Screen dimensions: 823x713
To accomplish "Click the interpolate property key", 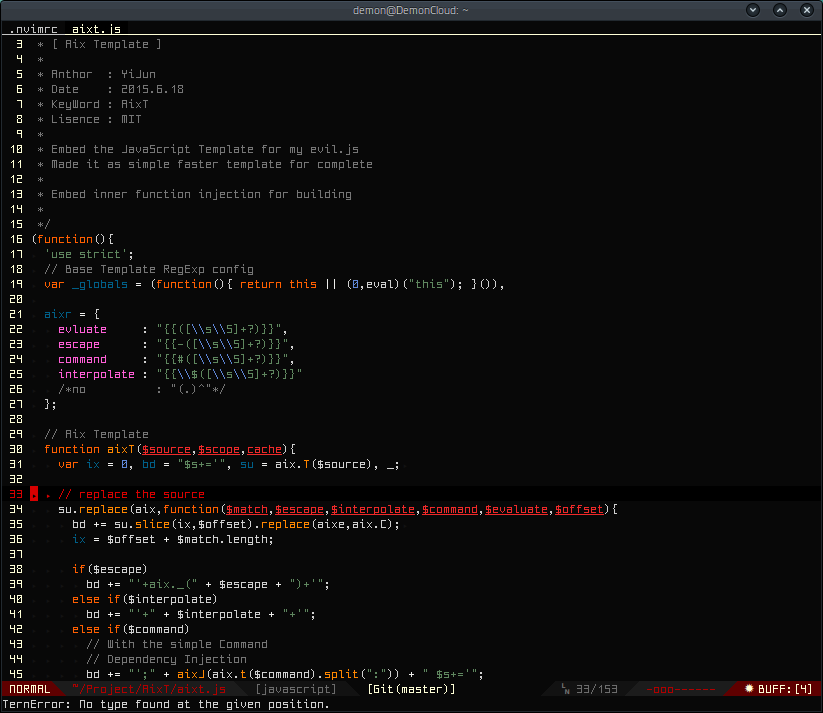I will point(97,374).
